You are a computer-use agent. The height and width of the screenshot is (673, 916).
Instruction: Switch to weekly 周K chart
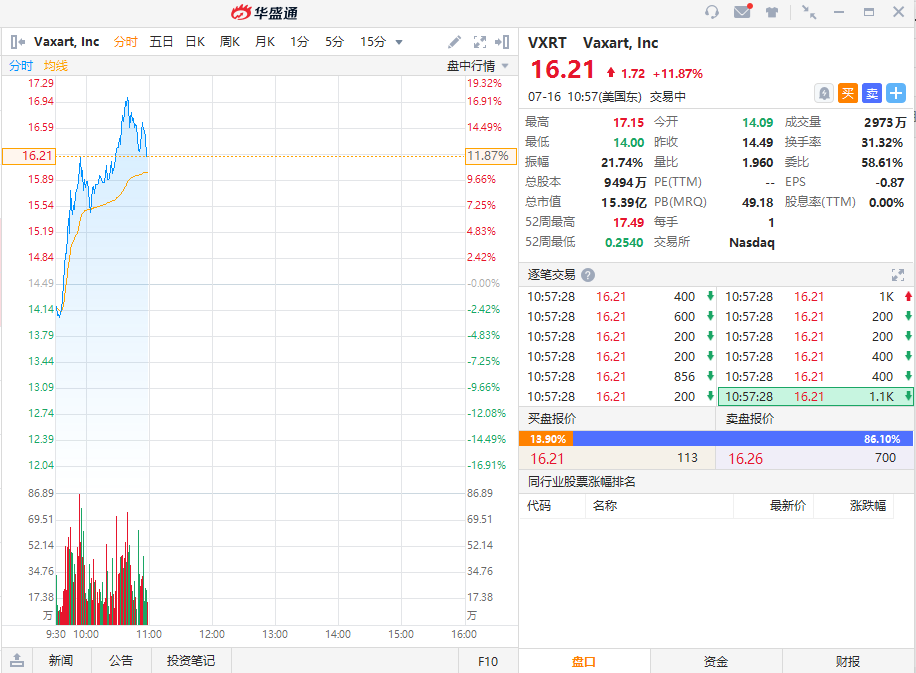click(230, 42)
